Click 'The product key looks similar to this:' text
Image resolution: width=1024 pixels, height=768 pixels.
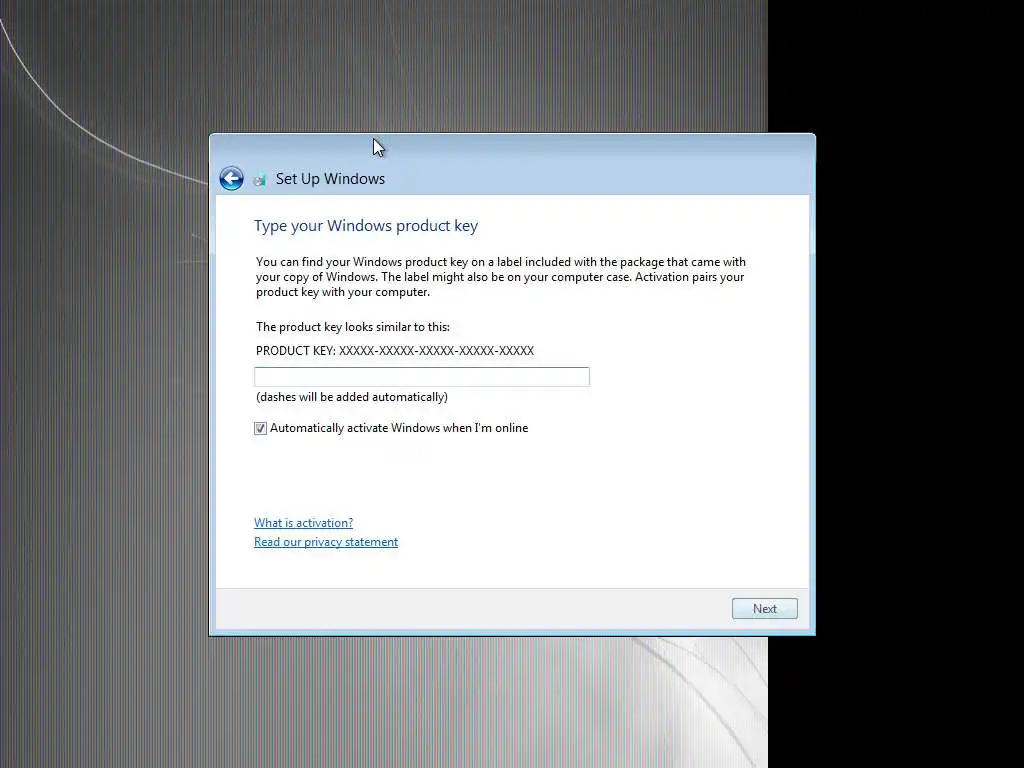click(353, 327)
